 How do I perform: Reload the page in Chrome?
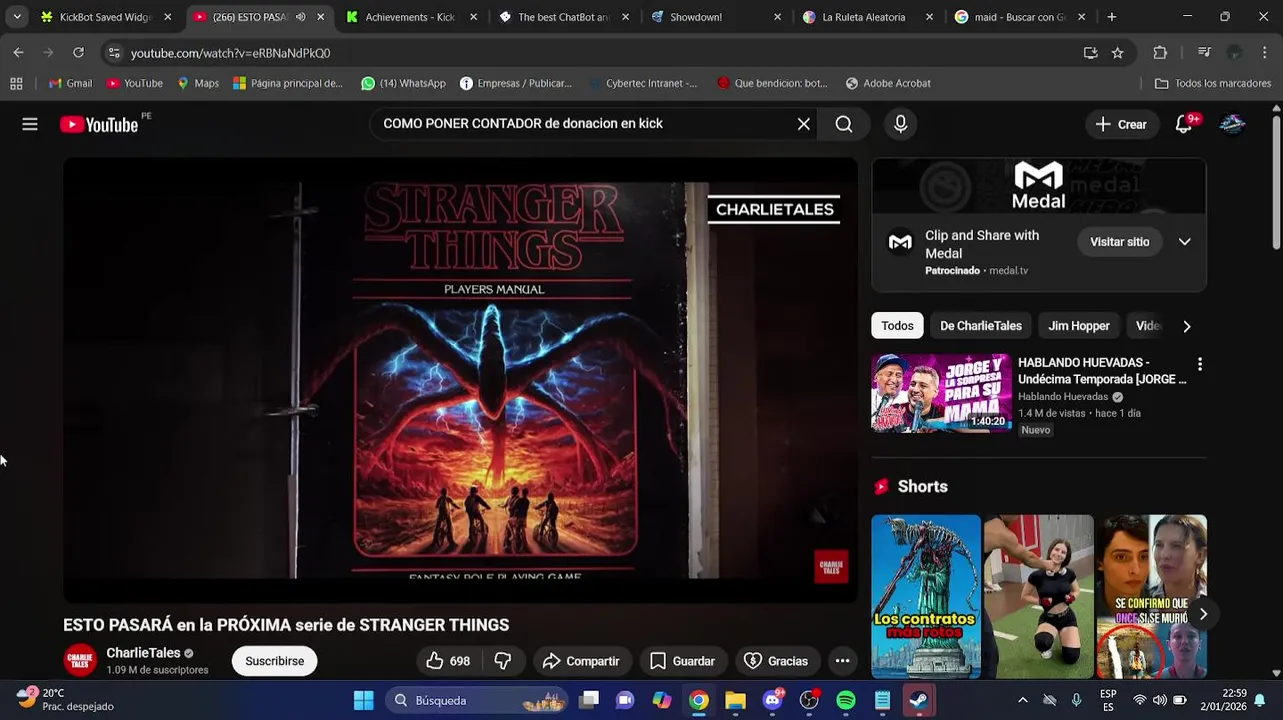78,53
